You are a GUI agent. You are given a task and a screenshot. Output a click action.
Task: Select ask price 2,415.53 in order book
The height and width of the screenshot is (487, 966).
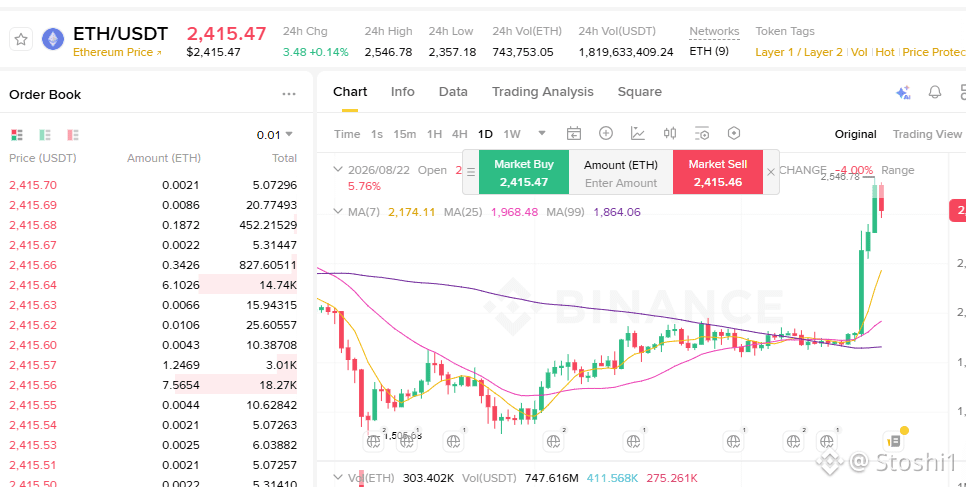point(33,445)
